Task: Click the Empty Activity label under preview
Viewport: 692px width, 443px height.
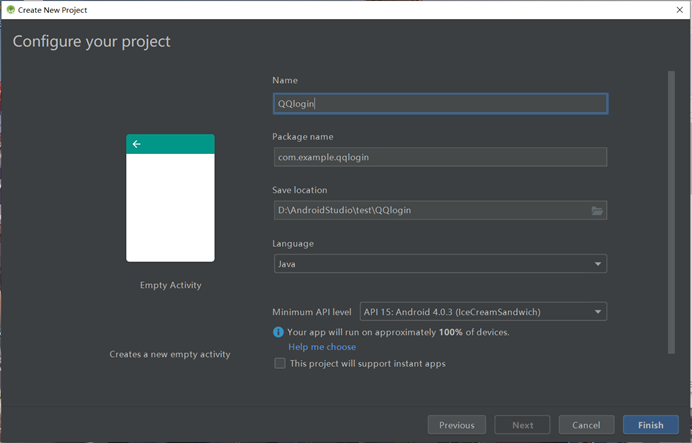Action: (170, 285)
